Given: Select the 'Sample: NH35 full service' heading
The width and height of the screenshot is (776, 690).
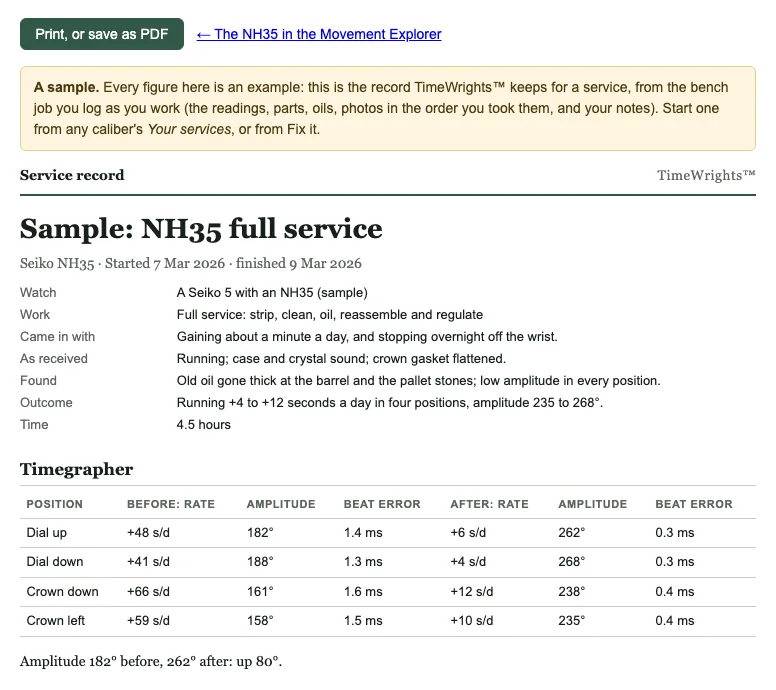Looking at the screenshot, I should (x=201, y=229).
